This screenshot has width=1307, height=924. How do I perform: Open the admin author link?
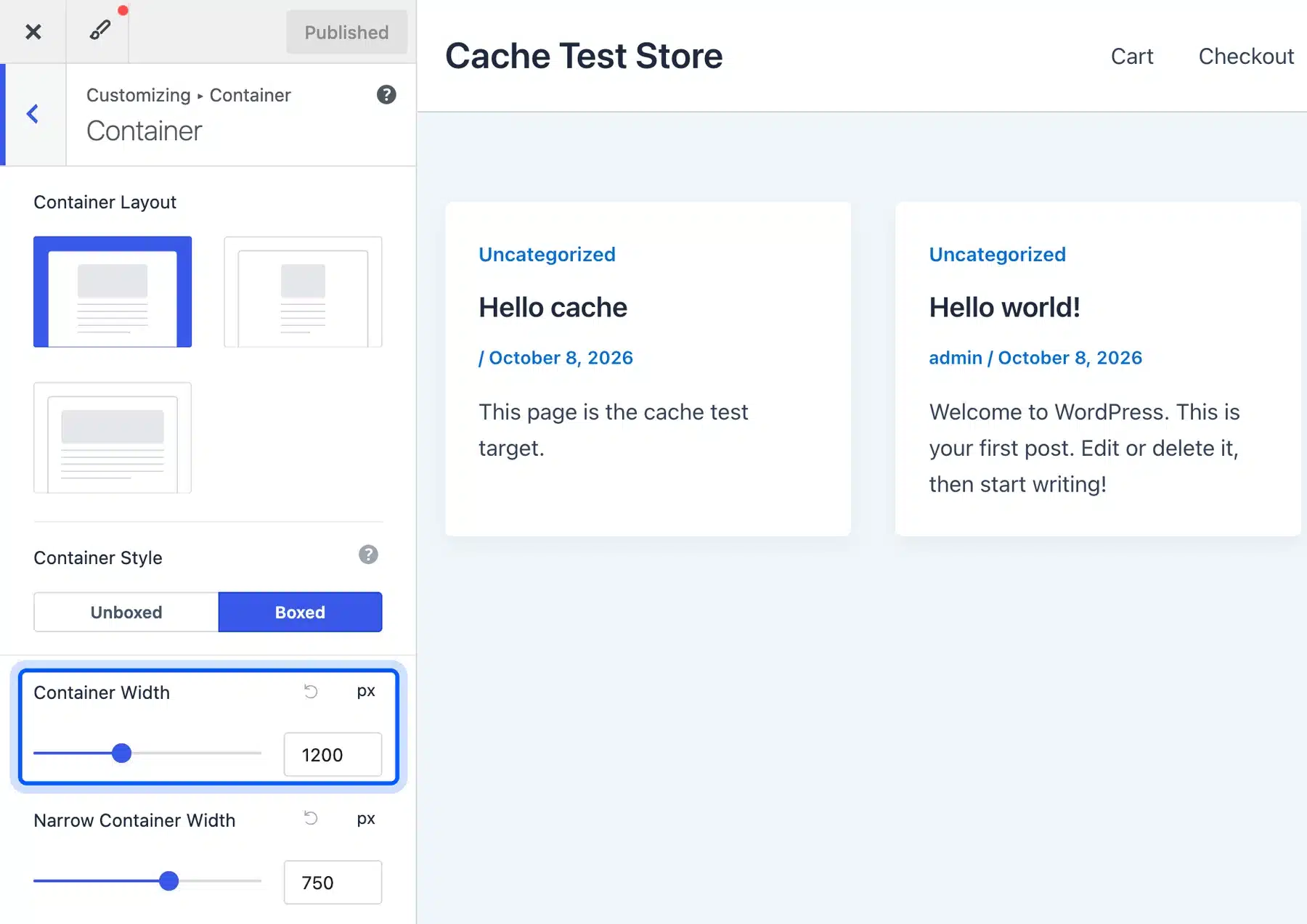[x=956, y=358]
